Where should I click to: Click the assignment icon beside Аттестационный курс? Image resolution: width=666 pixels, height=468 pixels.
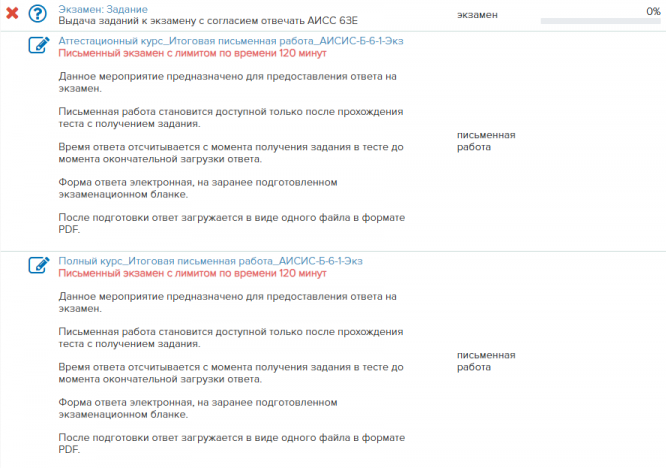[38, 45]
